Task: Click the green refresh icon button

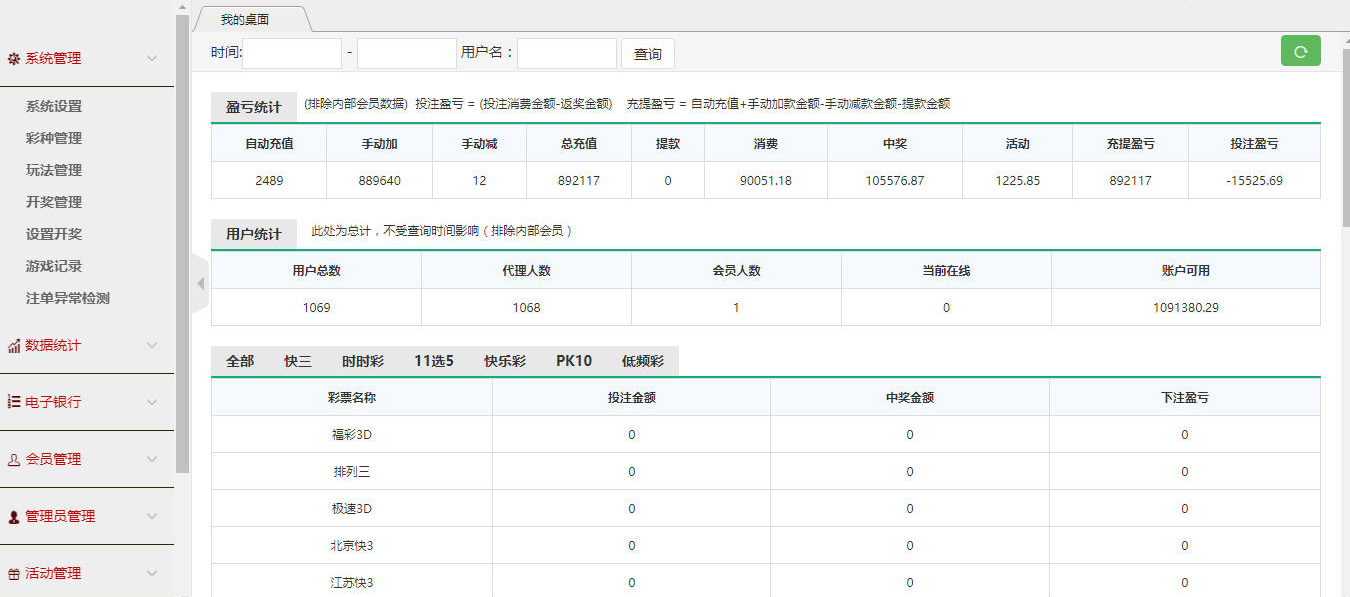Action: (x=1300, y=51)
